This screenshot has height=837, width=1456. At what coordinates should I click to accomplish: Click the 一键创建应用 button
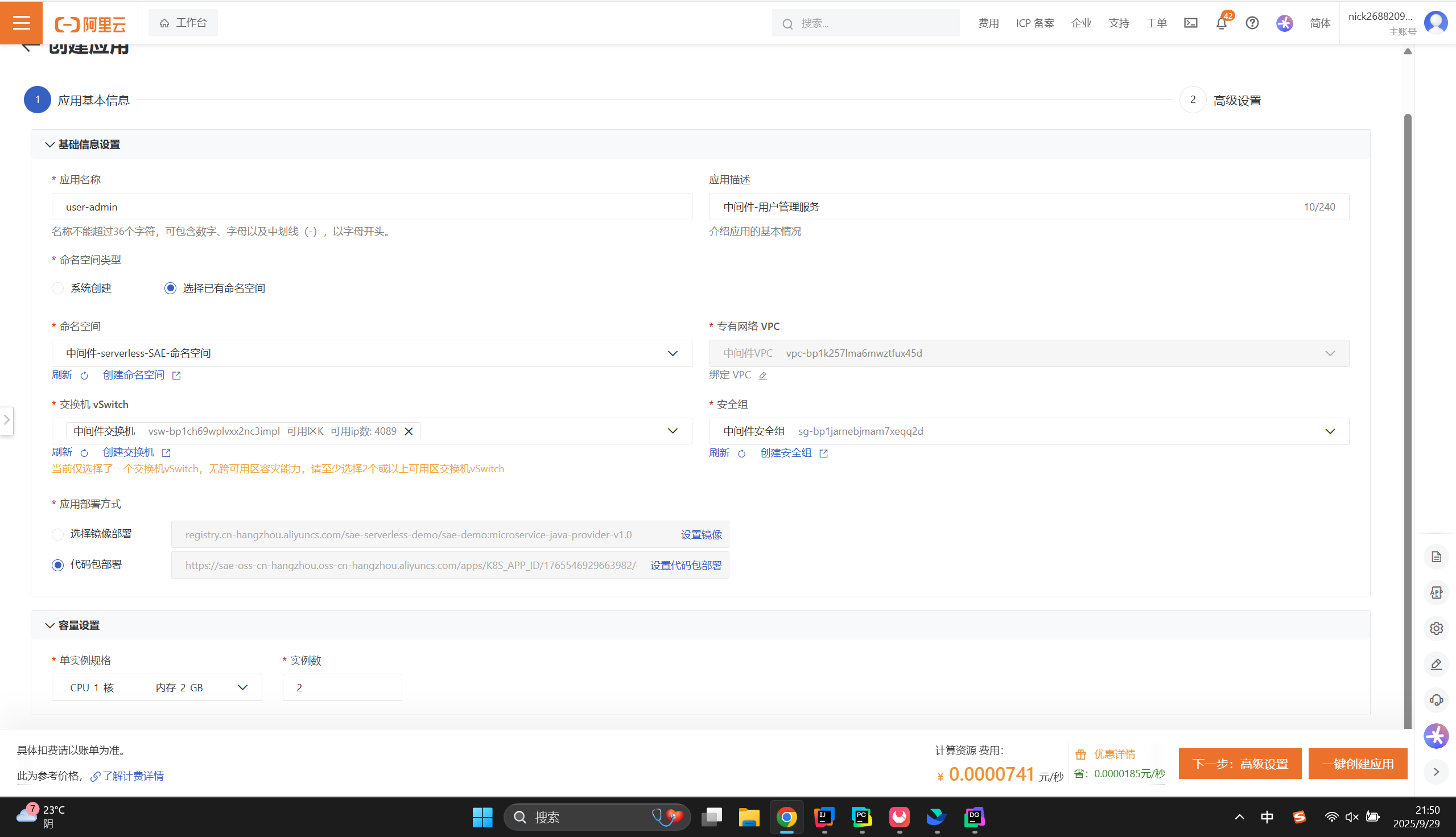pos(1357,764)
